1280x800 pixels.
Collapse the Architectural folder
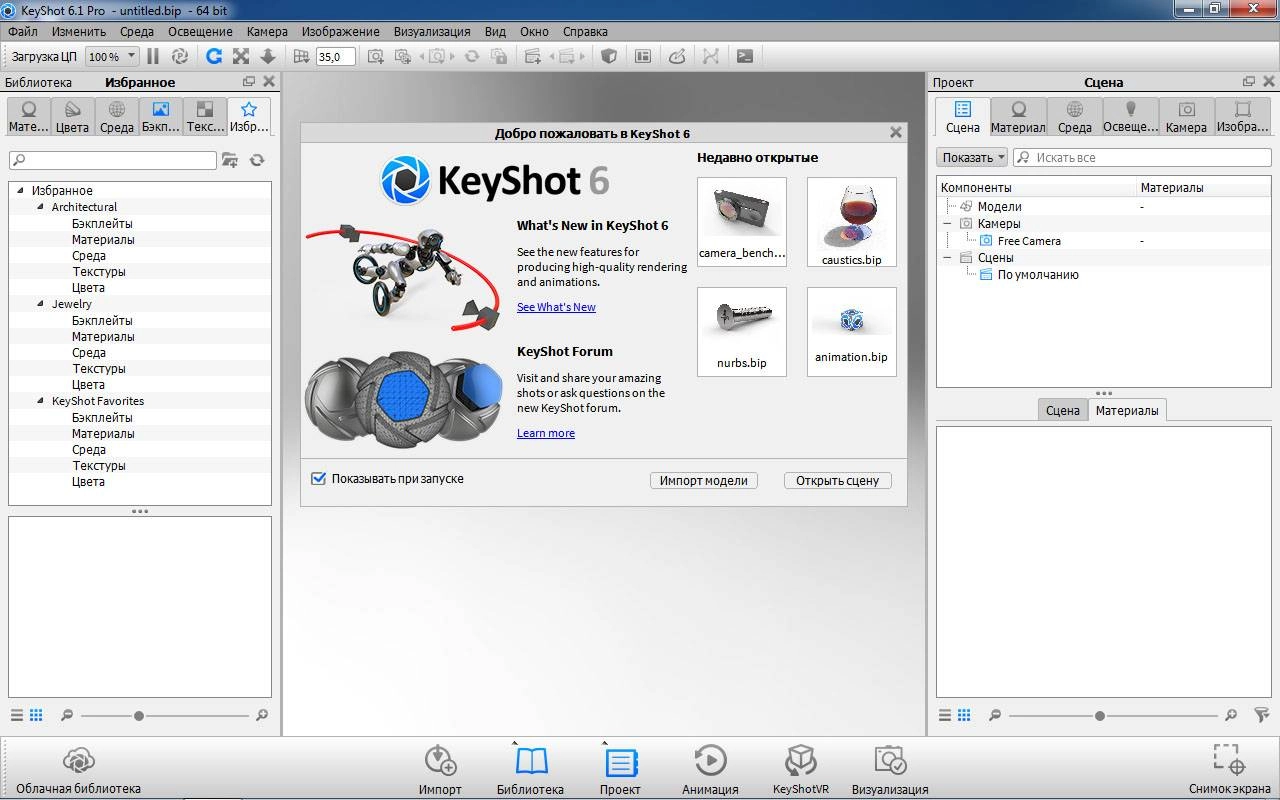pos(40,207)
